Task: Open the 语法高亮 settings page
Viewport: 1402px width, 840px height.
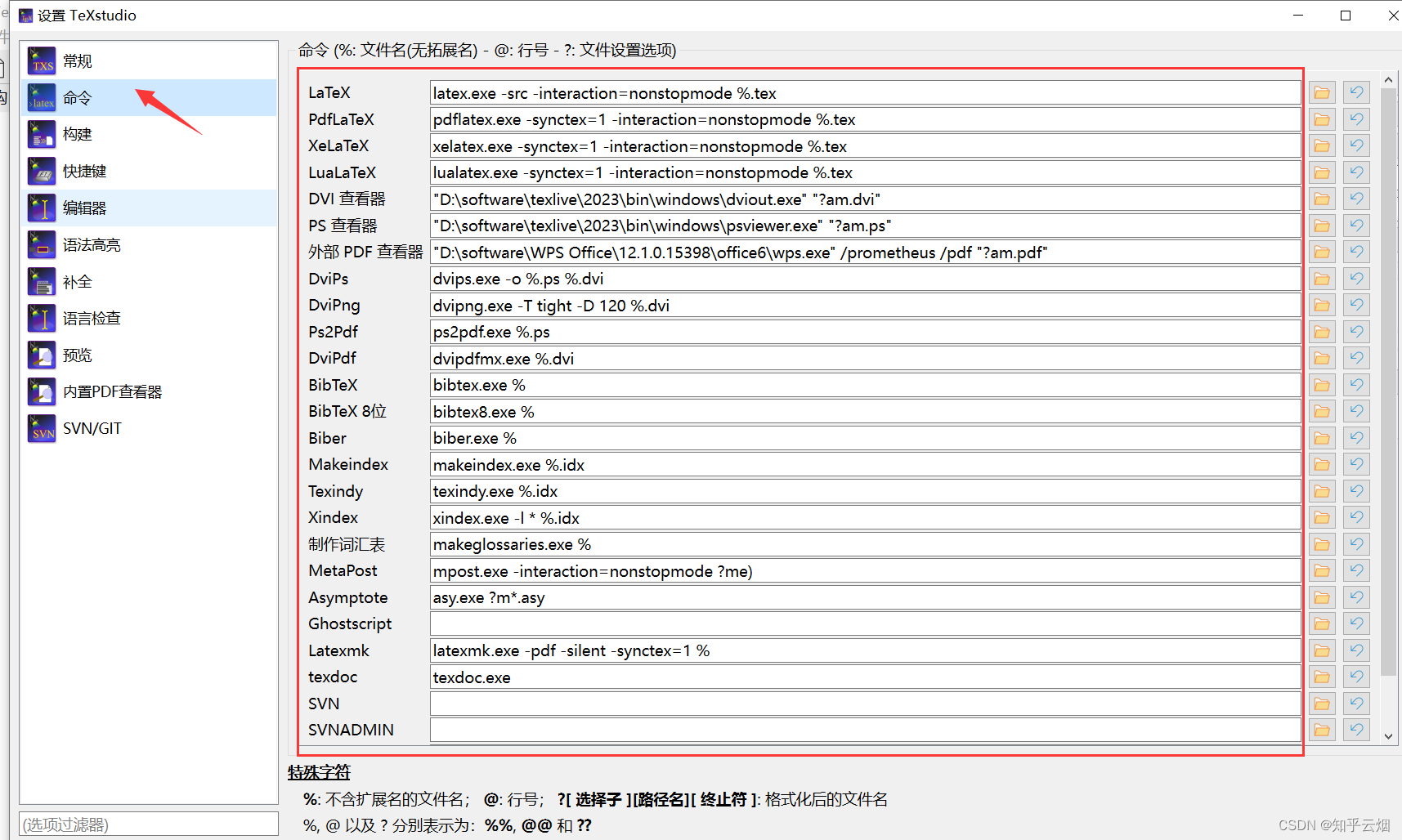Action: [148, 245]
